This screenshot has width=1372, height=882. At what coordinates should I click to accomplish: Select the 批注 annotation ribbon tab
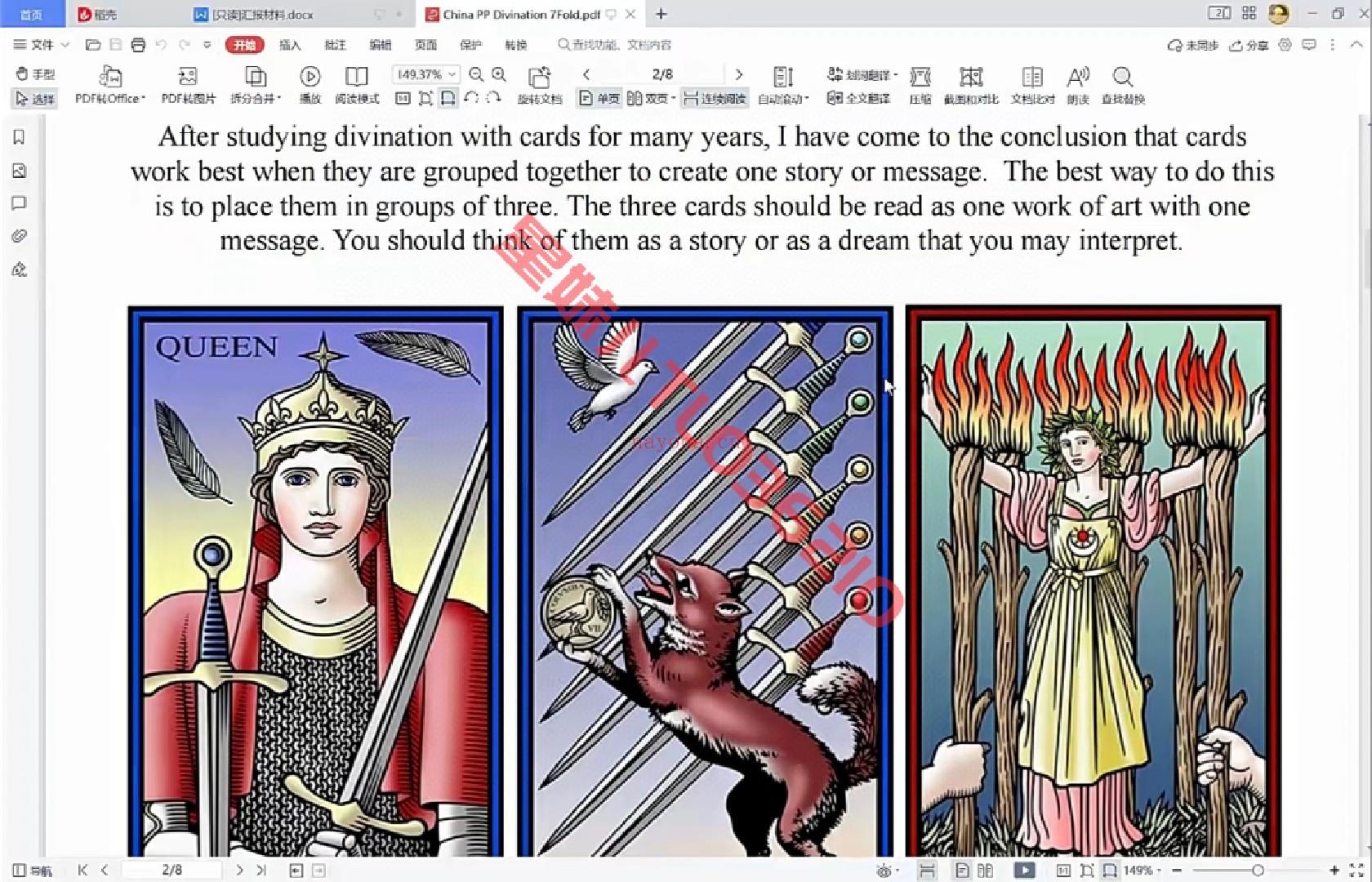click(335, 45)
